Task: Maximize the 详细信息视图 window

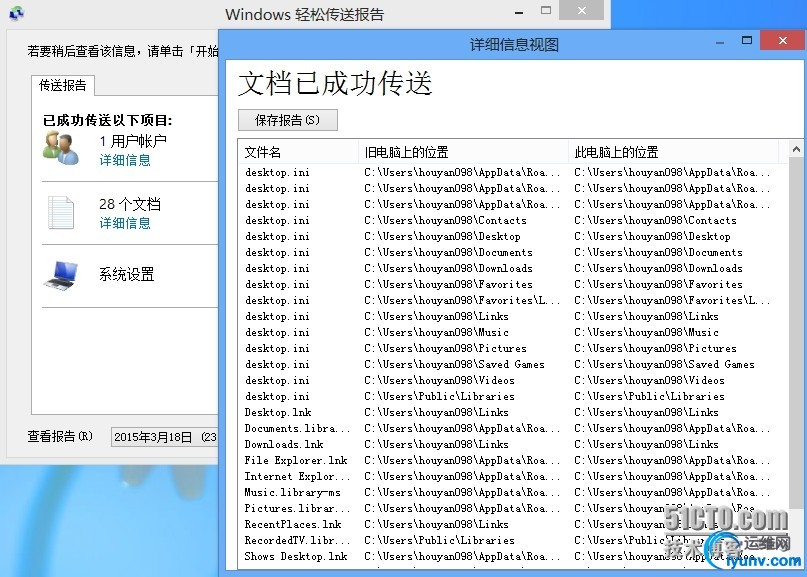Action: click(x=747, y=40)
